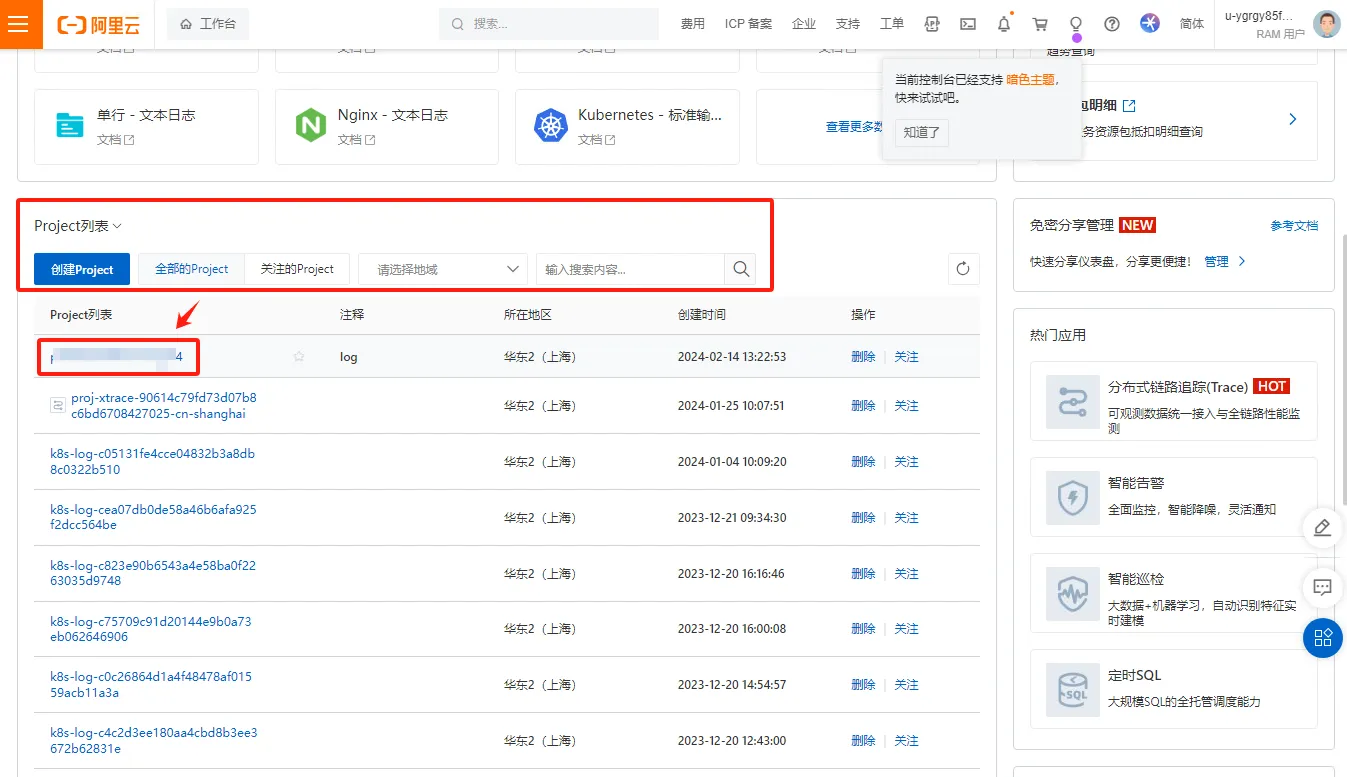Click the project search input field
Viewport: 1347px width, 777px height.
630,269
